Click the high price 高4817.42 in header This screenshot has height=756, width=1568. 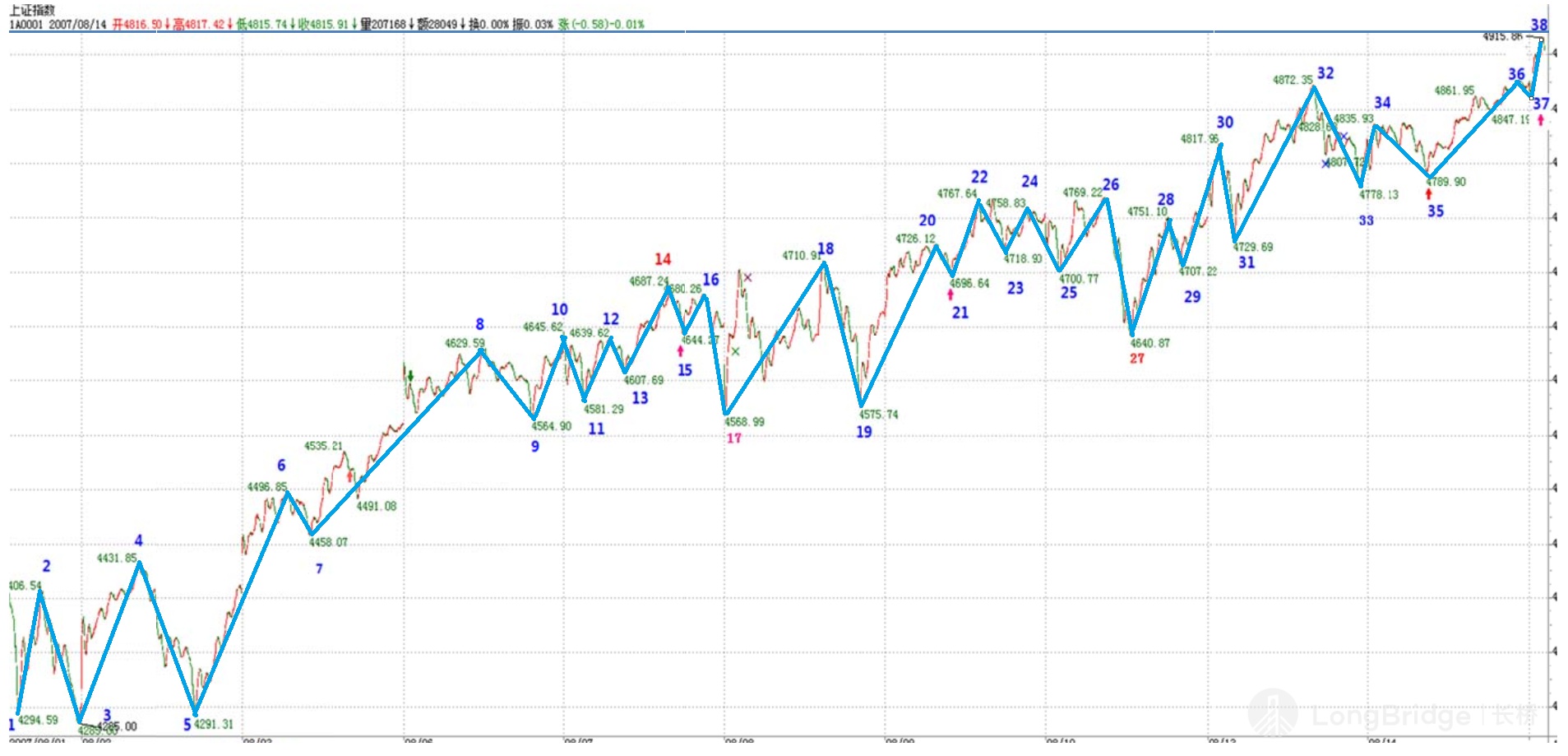(198, 25)
